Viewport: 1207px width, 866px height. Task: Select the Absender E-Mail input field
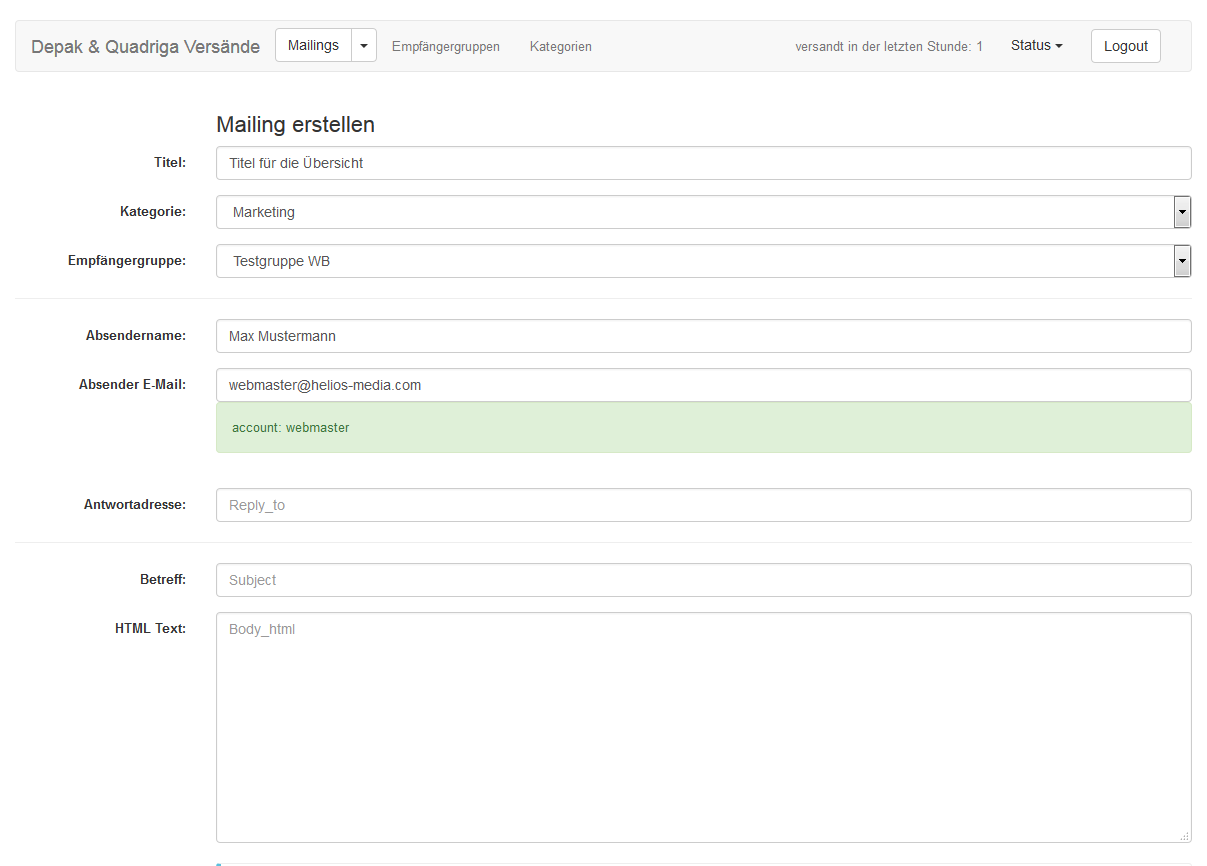pyautogui.click(x=703, y=385)
